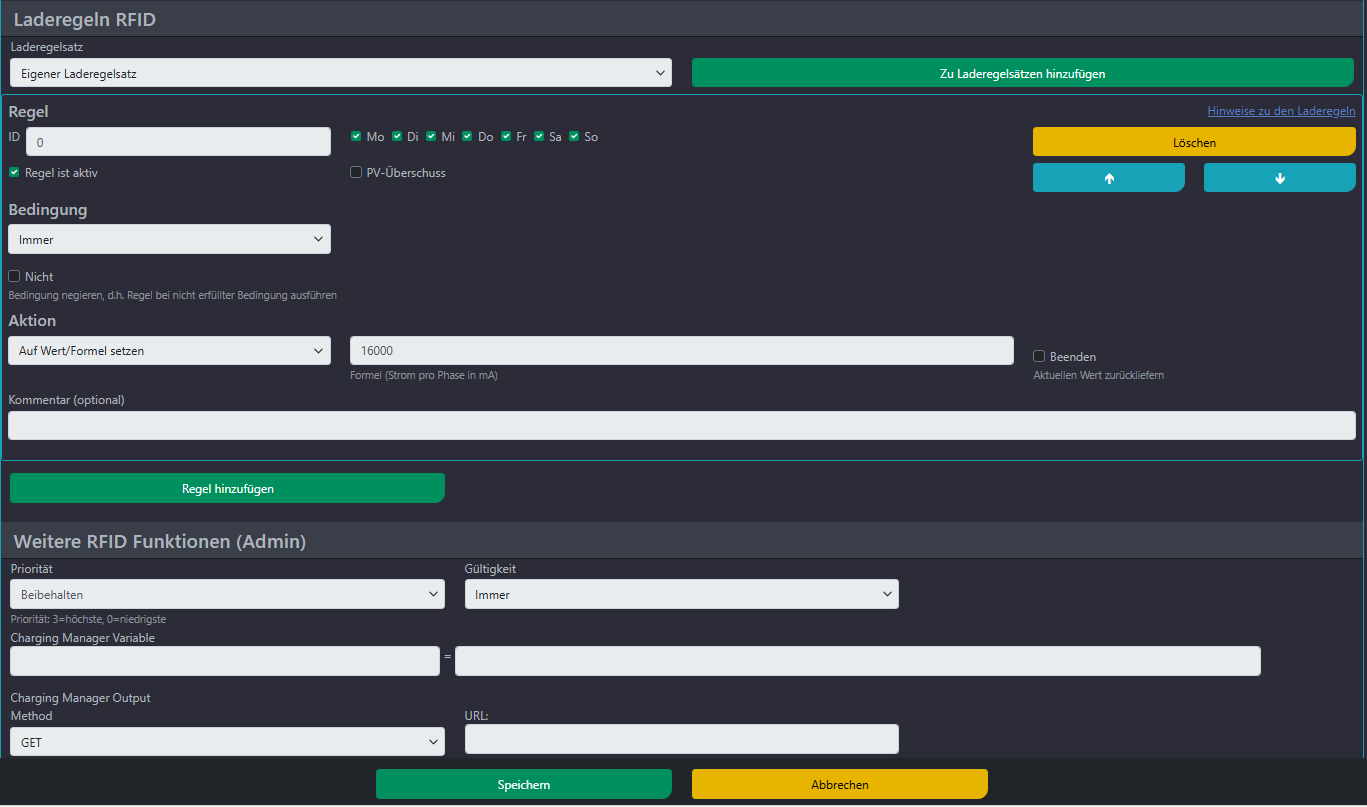Click Speichern to save settings
Viewport: 1367px width, 807px height.
click(x=523, y=785)
